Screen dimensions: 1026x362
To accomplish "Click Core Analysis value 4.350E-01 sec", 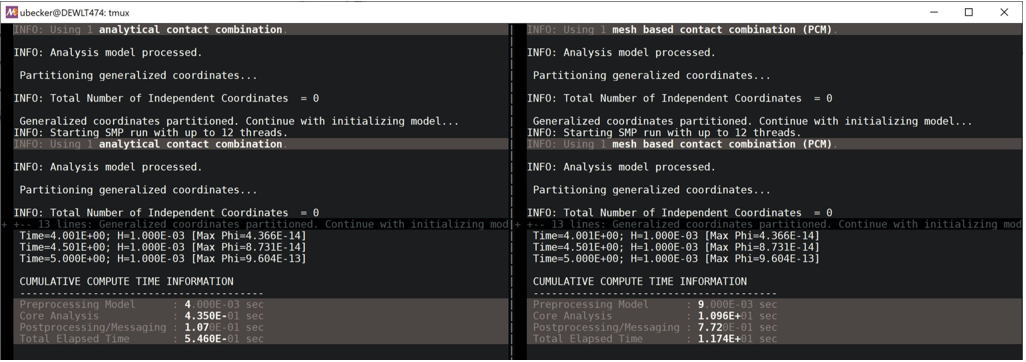I will click(x=224, y=316).
